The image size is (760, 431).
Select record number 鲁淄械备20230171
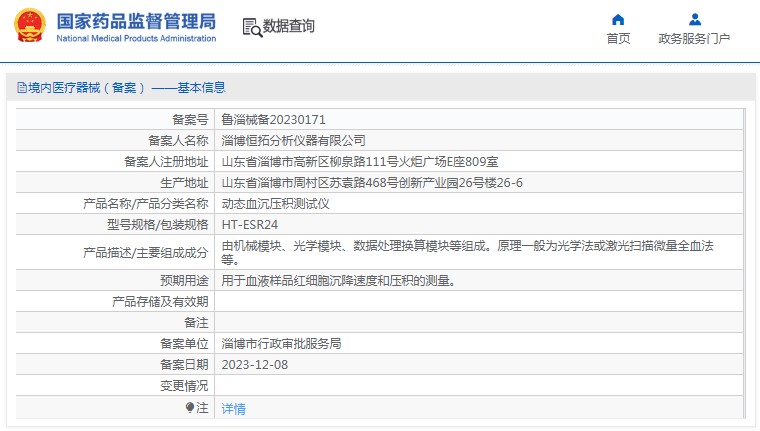point(273,119)
